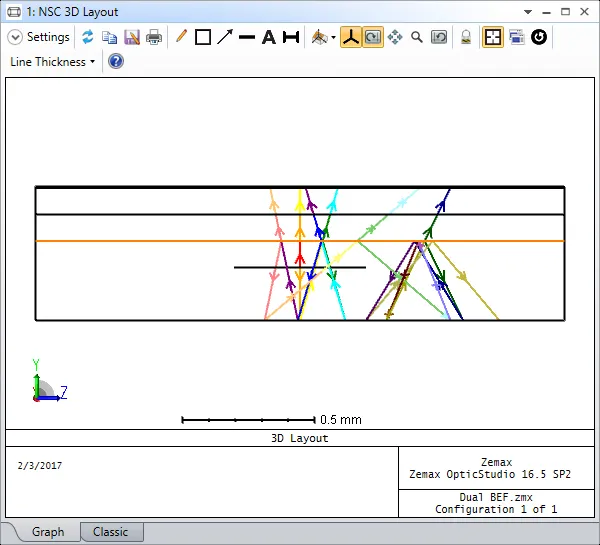This screenshot has height=545, width=600.
Task: Expand the Settings chevron
Action: coord(15,37)
